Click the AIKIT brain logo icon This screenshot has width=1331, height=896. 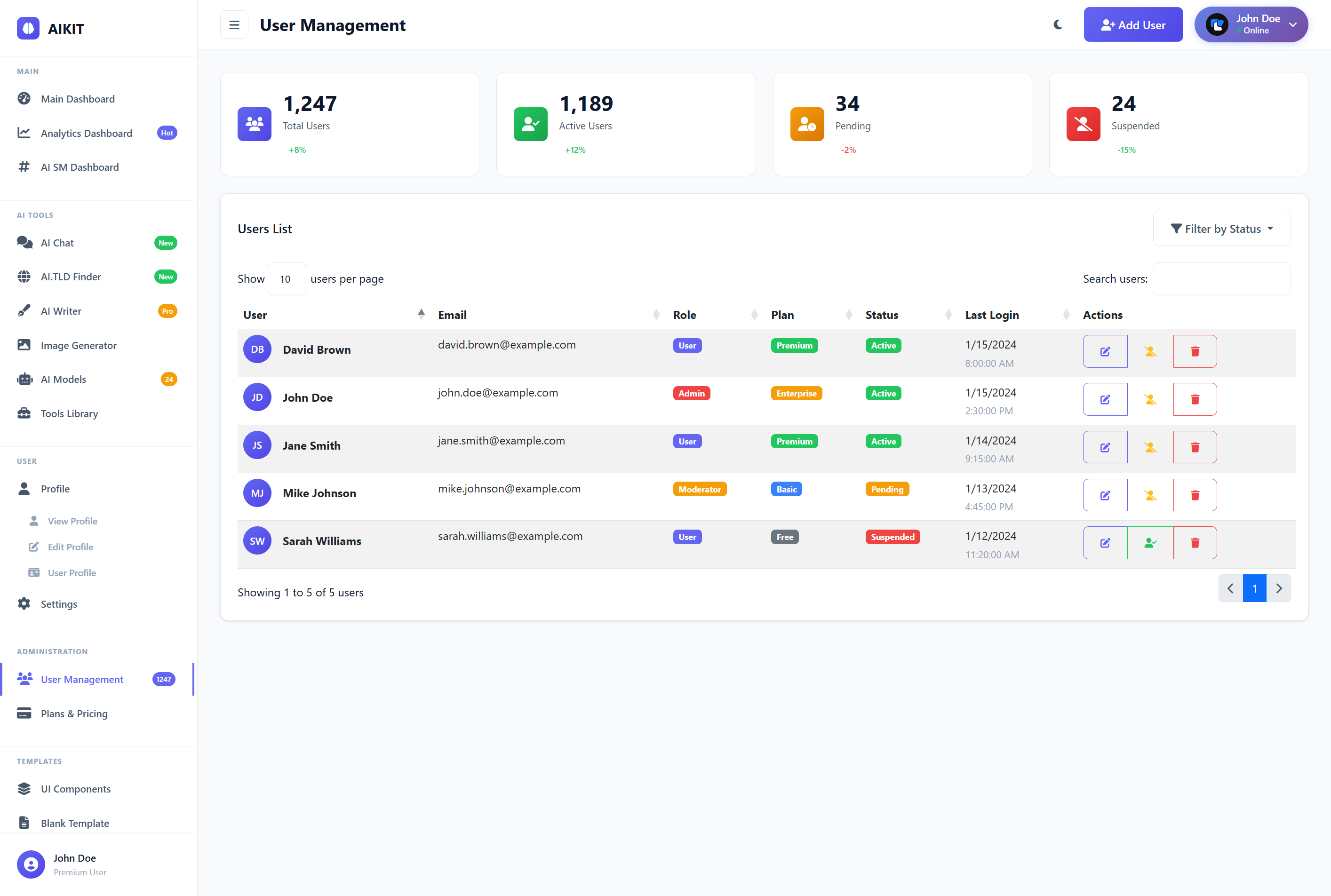(x=28, y=28)
